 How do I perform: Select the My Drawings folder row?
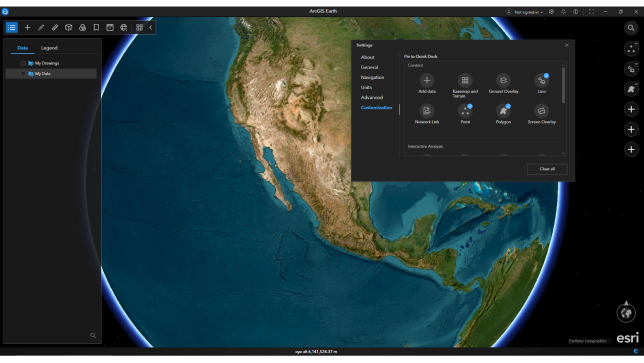[x=52, y=63]
